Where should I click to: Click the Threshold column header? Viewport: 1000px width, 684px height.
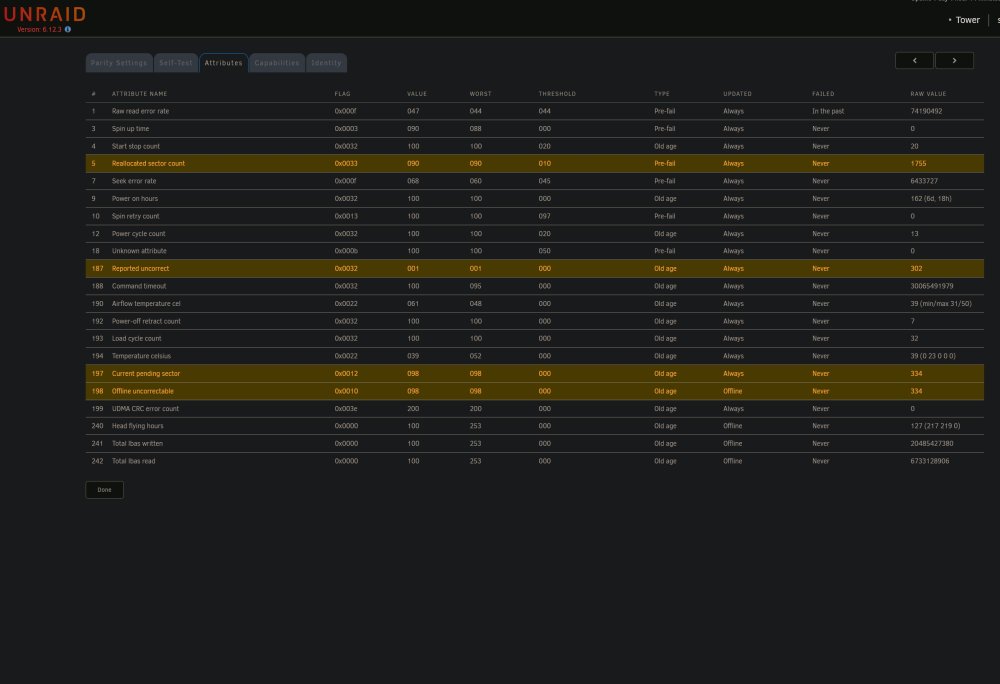(557, 94)
